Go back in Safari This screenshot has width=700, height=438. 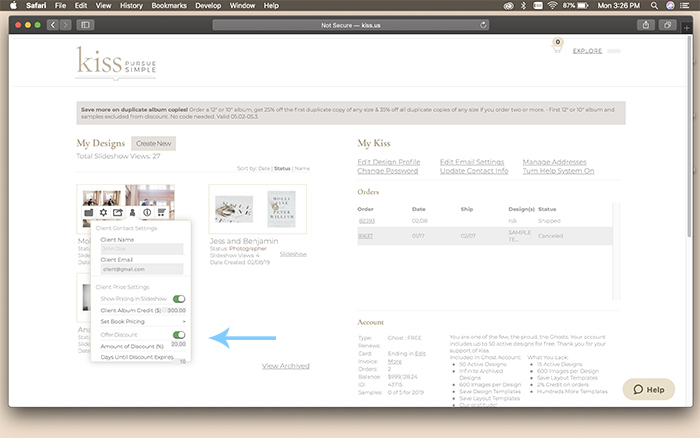point(53,25)
